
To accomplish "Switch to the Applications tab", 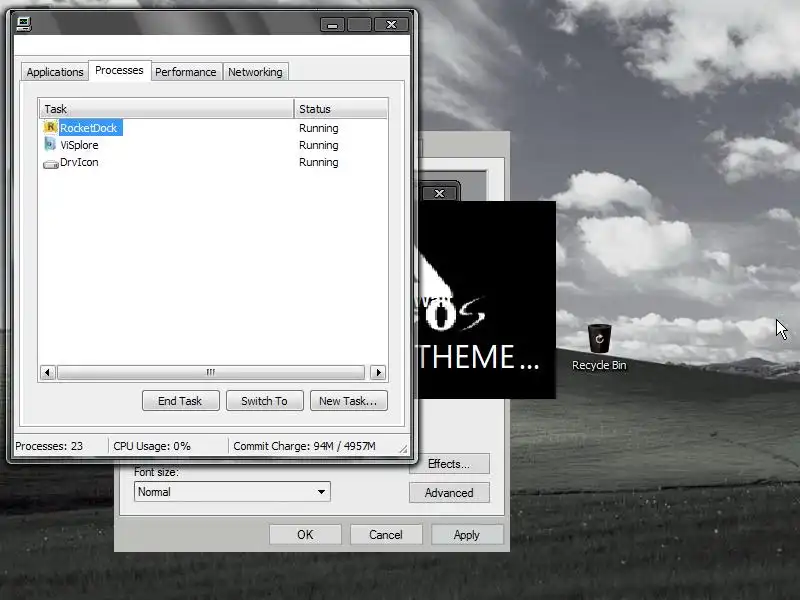I will [x=55, y=72].
